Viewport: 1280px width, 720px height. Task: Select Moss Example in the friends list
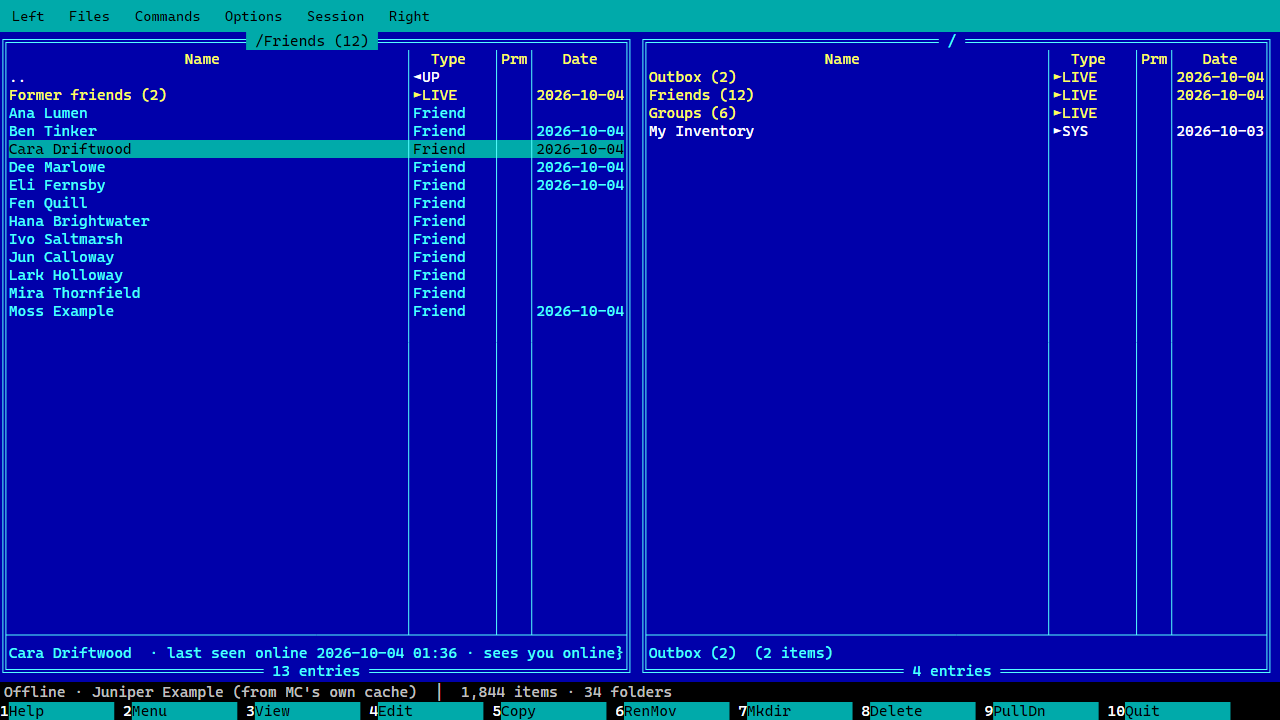tap(316, 311)
